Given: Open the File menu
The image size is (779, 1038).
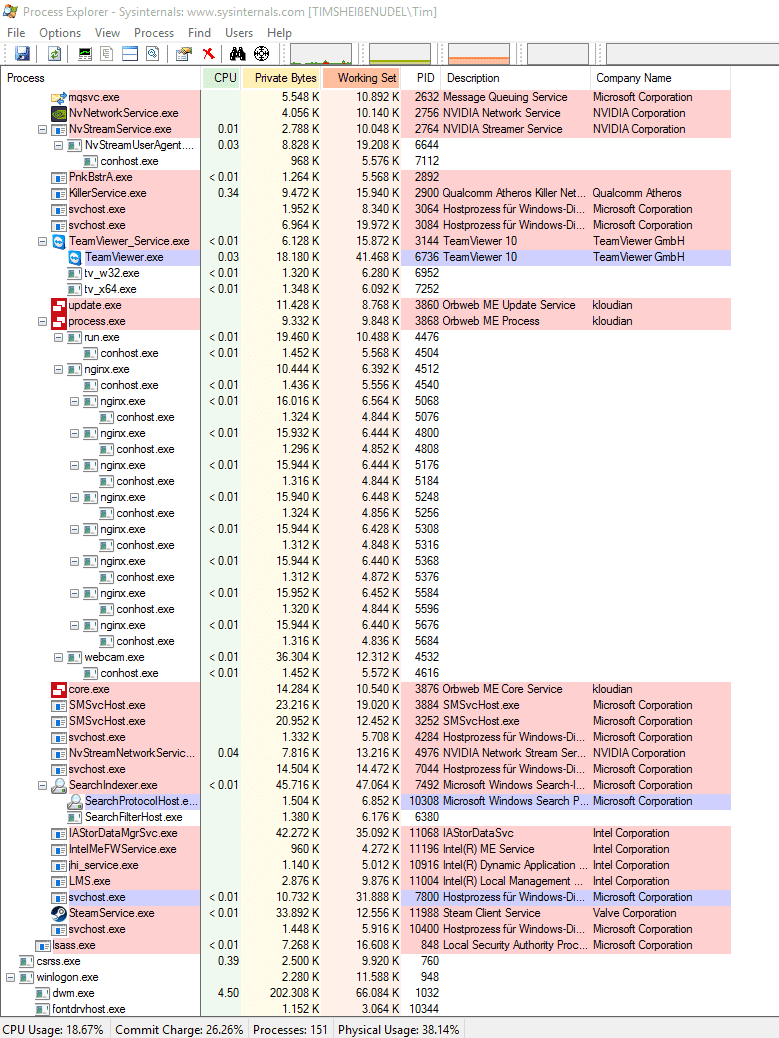Looking at the screenshot, I should coord(16,32).
